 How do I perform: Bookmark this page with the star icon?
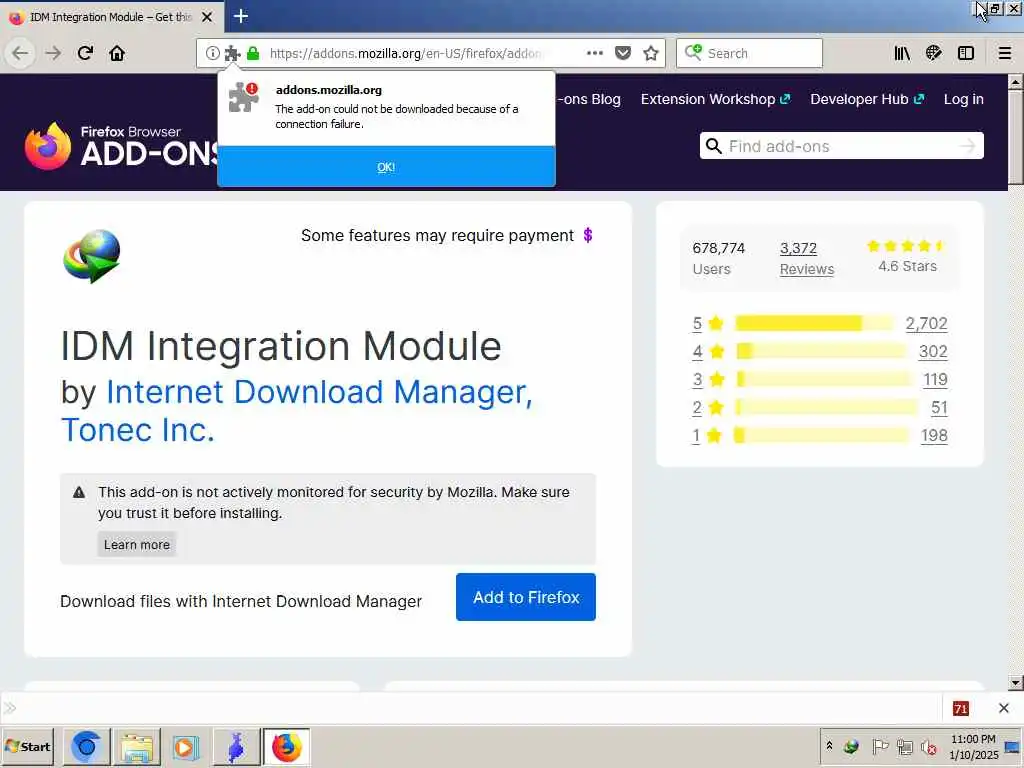pyautogui.click(x=650, y=53)
